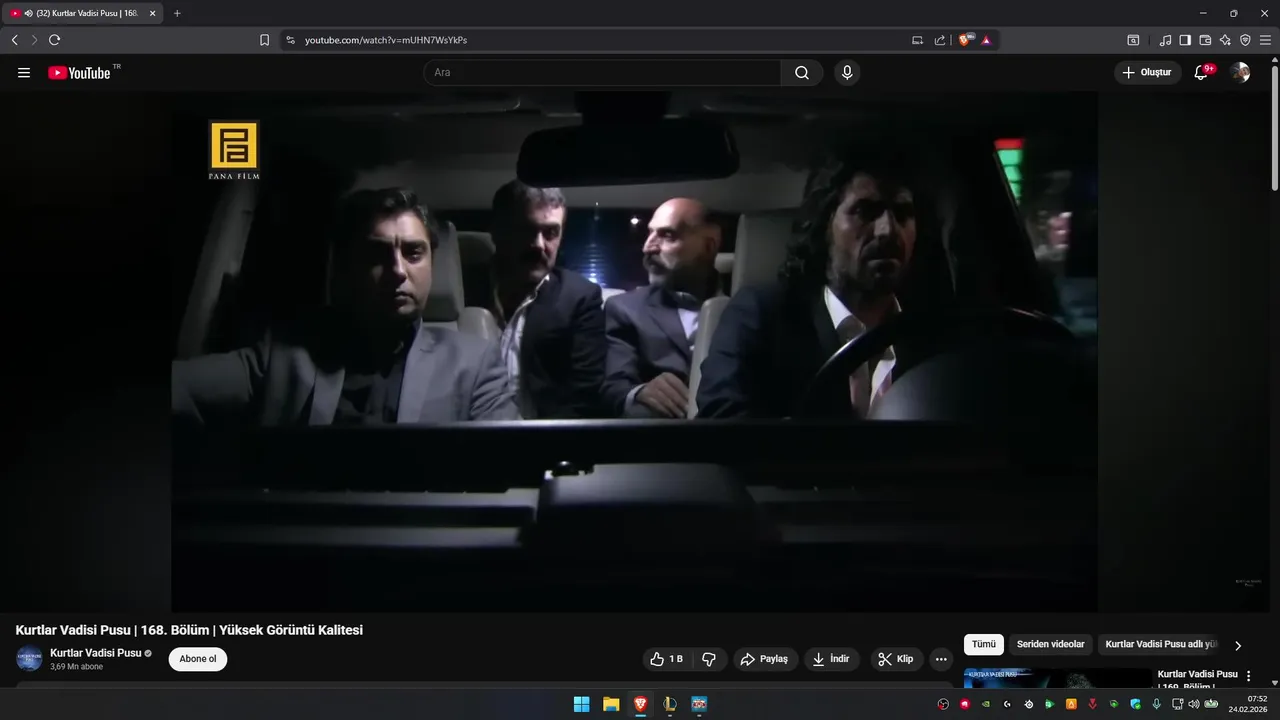The height and width of the screenshot is (720, 1280).
Task: Click the tray microphone icon
Action: pyautogui.click(x=1157, y=704)
